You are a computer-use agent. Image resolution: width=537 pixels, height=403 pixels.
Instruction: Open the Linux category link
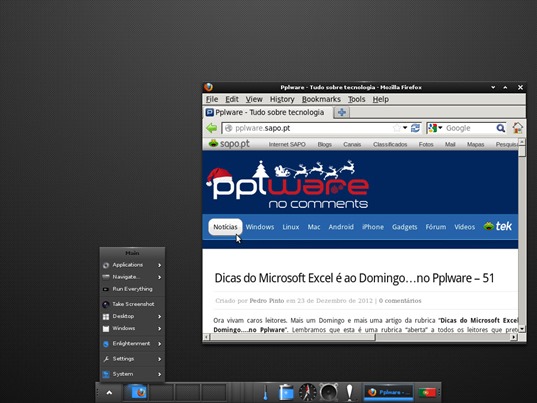[291, 227]
